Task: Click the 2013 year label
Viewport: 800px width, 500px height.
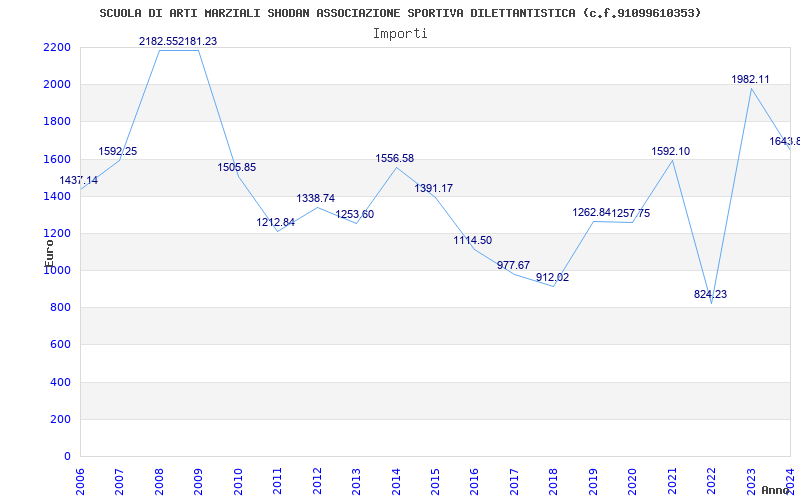Action: pyautogui.click(x=356, y=481)
